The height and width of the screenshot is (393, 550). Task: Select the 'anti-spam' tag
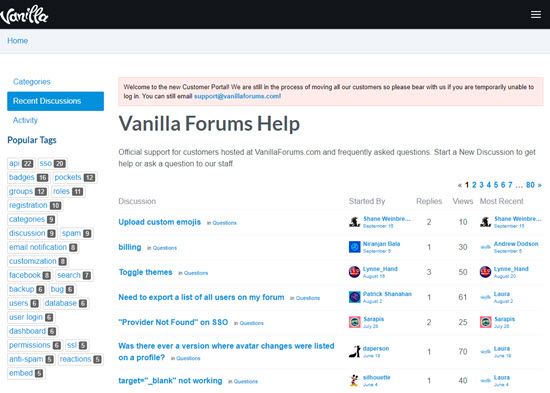click(x=31, y=360)
